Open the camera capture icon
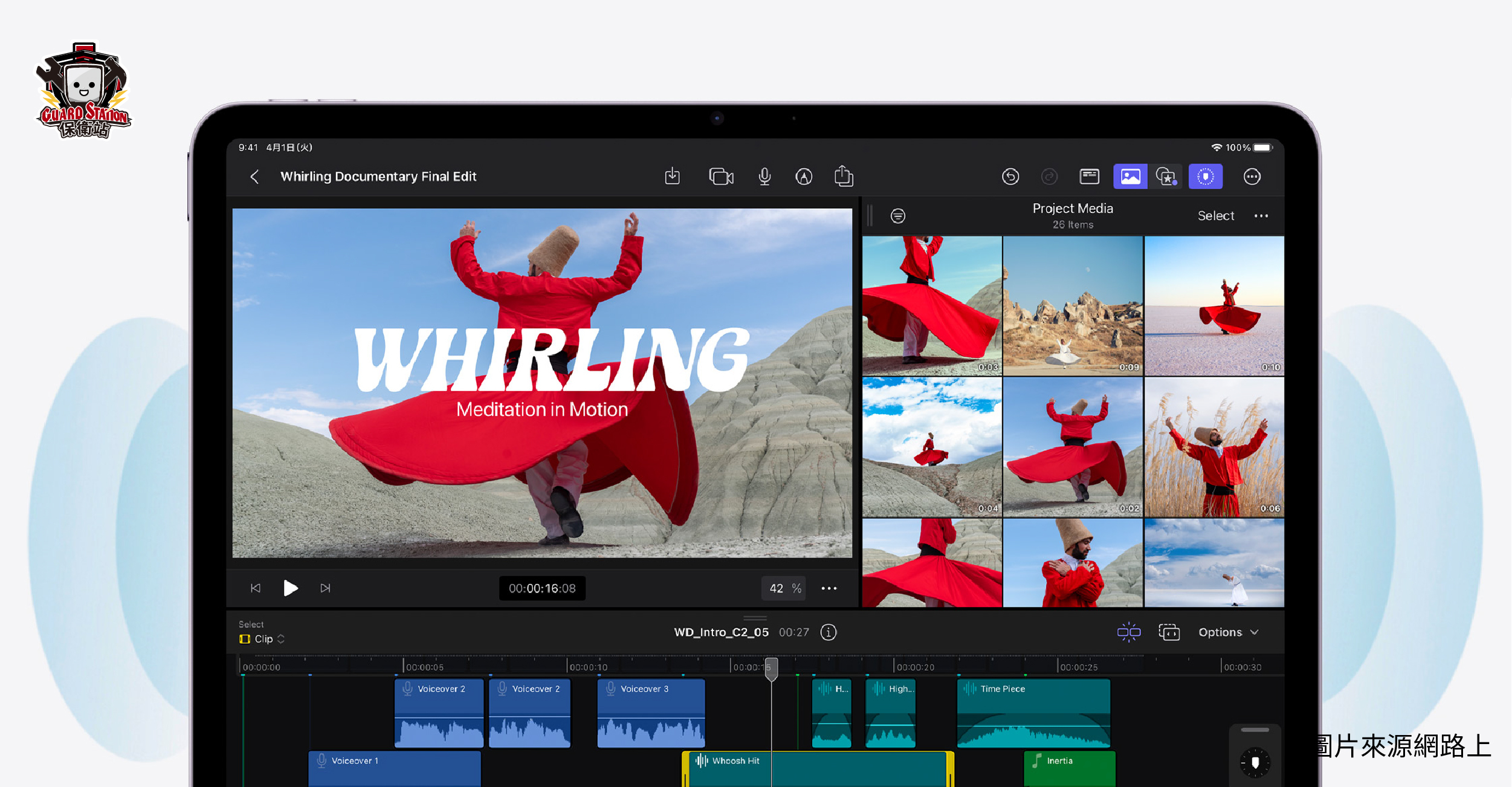The image size is (1512, 787). (721, 177)
